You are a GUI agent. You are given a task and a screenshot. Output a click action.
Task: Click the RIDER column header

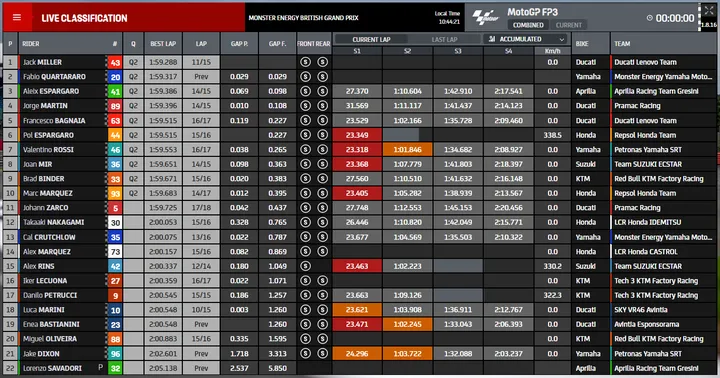click(31, 44)
